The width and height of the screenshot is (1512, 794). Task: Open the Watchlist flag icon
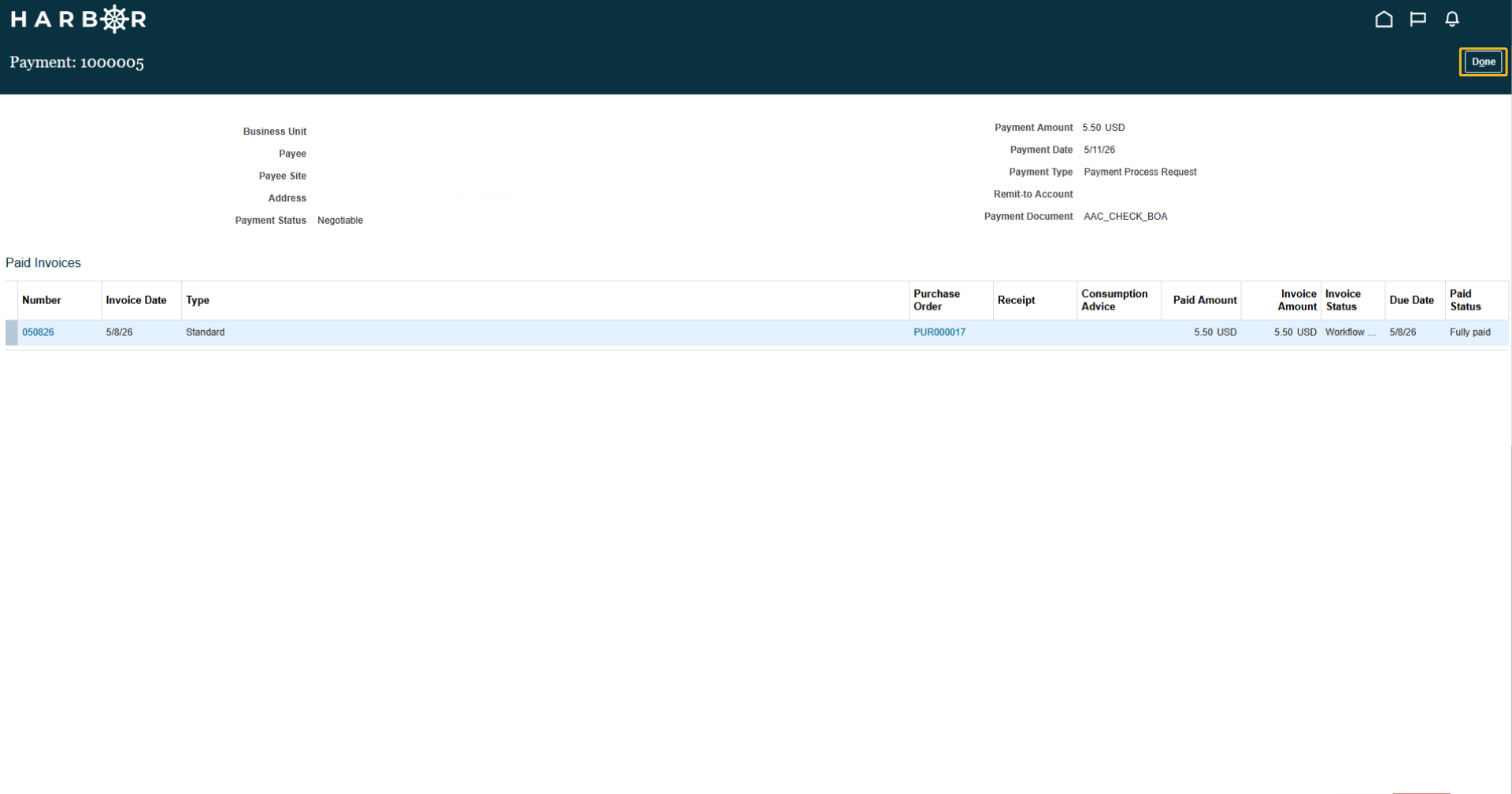[1417, 19]
